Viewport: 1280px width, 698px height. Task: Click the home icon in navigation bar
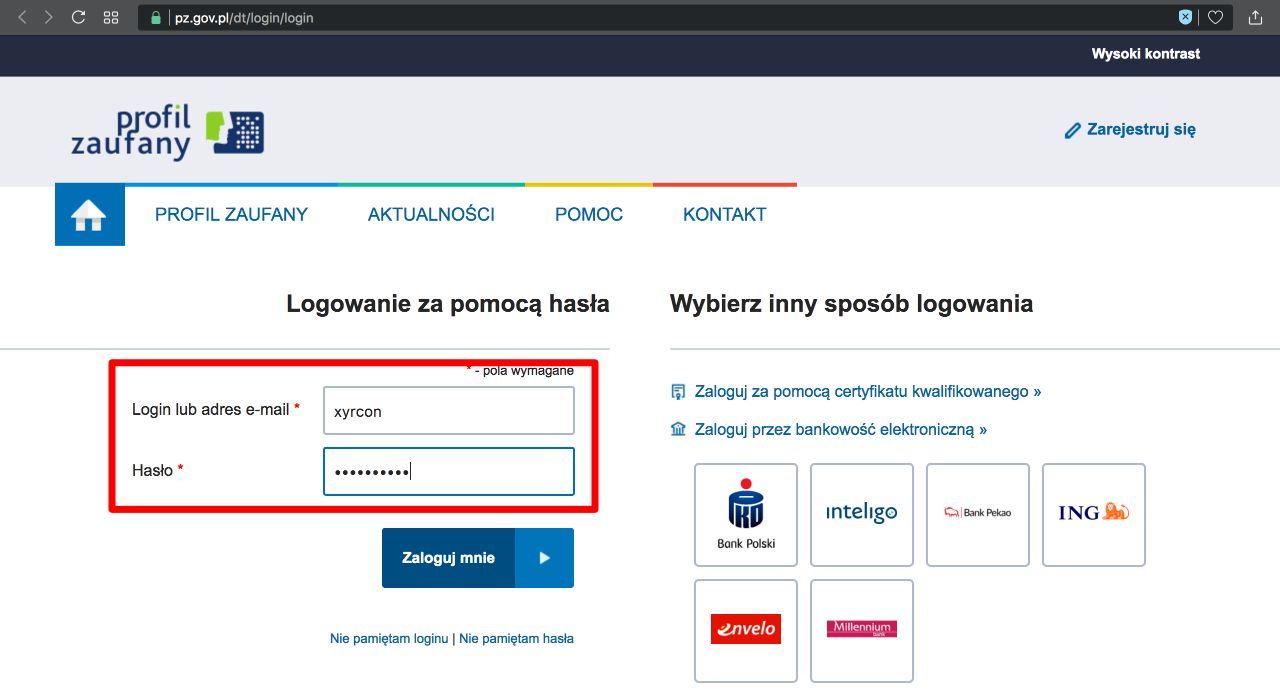pyautogui.click(x=89, y=215)
